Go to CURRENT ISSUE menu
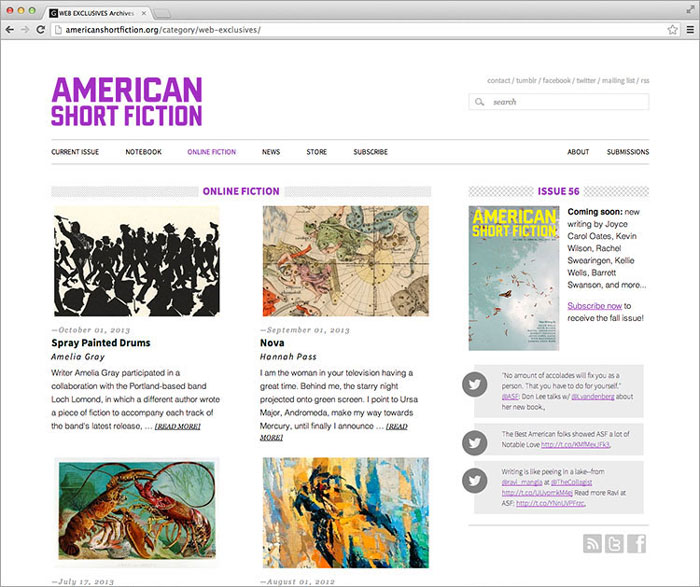 [x=75, y=152]
